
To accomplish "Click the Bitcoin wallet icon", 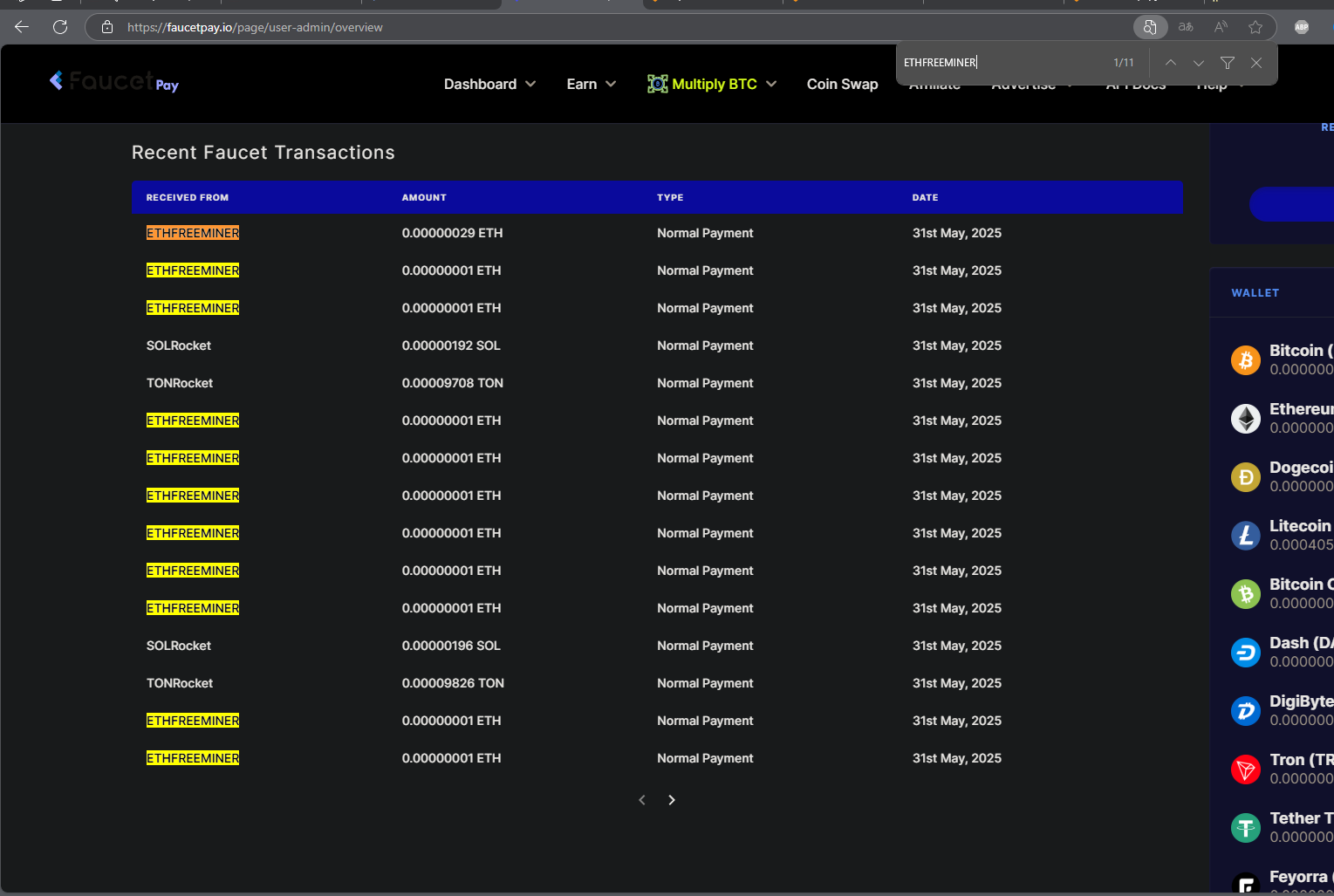I will tap(1246, 359).
